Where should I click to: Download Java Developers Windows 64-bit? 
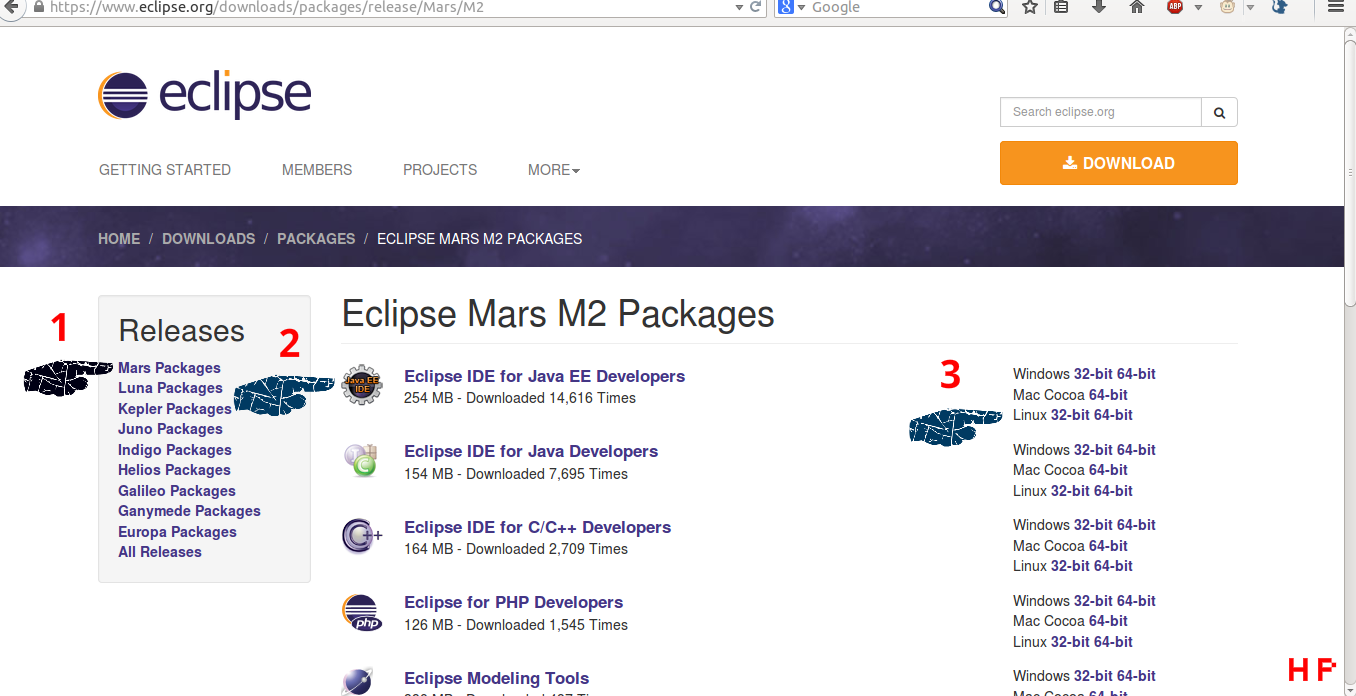point(1136,450)
